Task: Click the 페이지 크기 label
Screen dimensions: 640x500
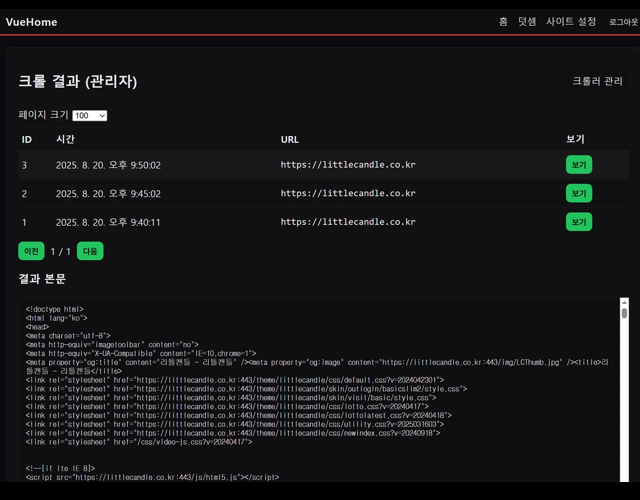Action: pyautogui.click(x=43, y=115)
